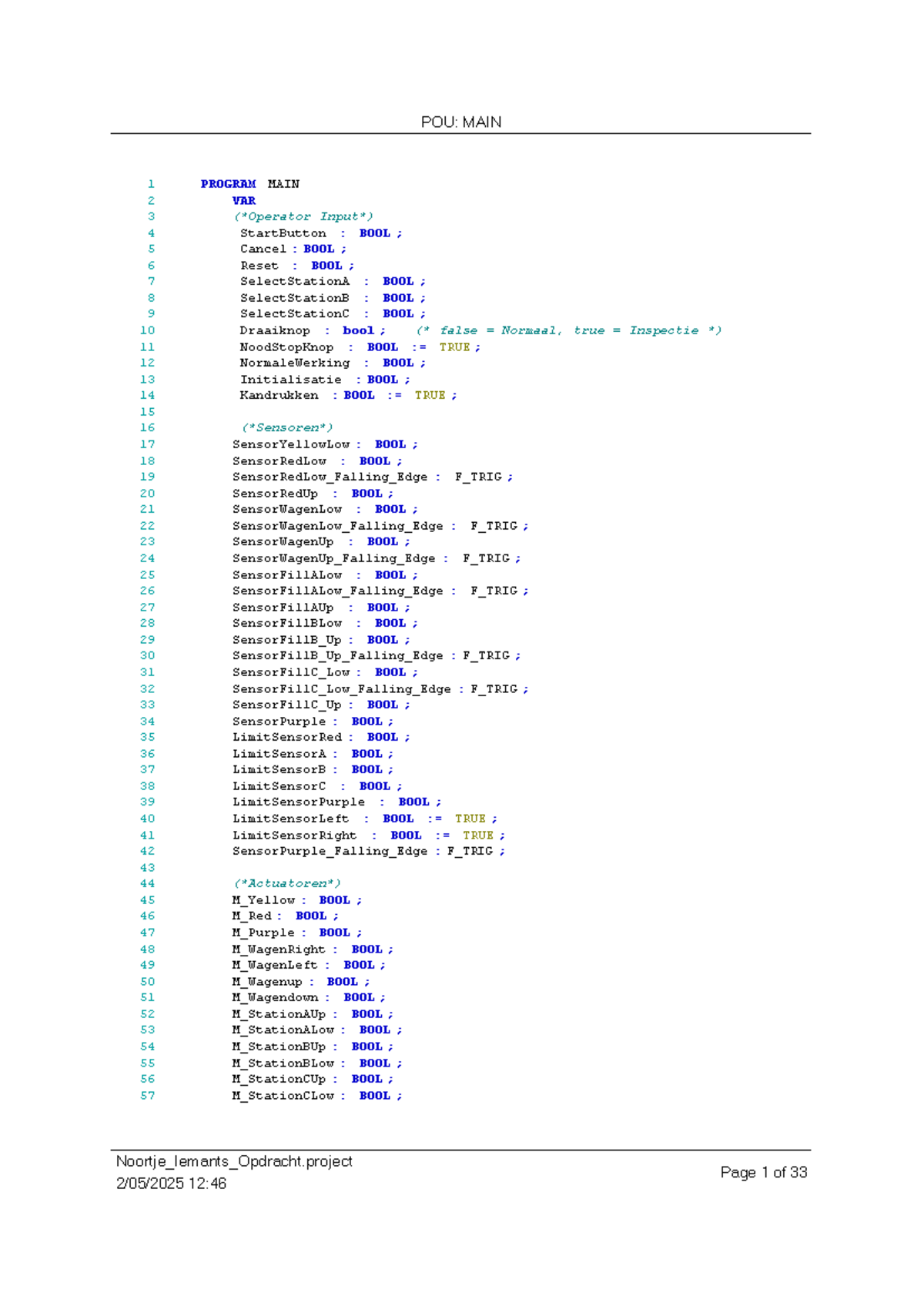Click the '(*Operator Input*)' comment
The height and width of the screenshot is (1306, 924).
[303, 217]
